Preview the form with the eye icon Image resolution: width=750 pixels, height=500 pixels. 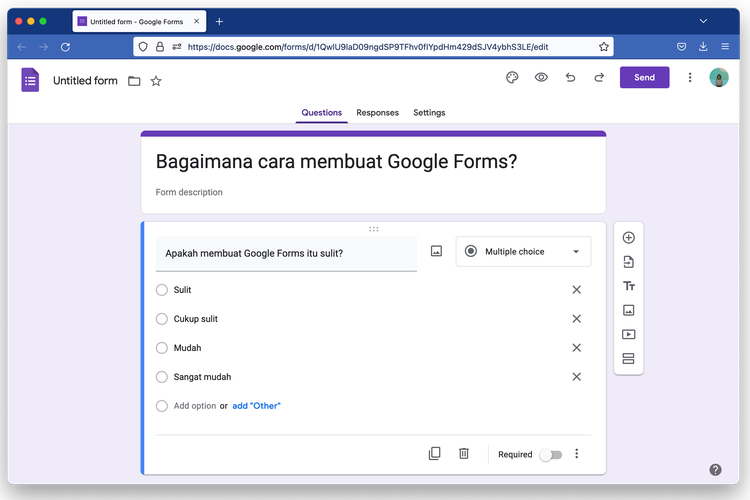point(541,78)
